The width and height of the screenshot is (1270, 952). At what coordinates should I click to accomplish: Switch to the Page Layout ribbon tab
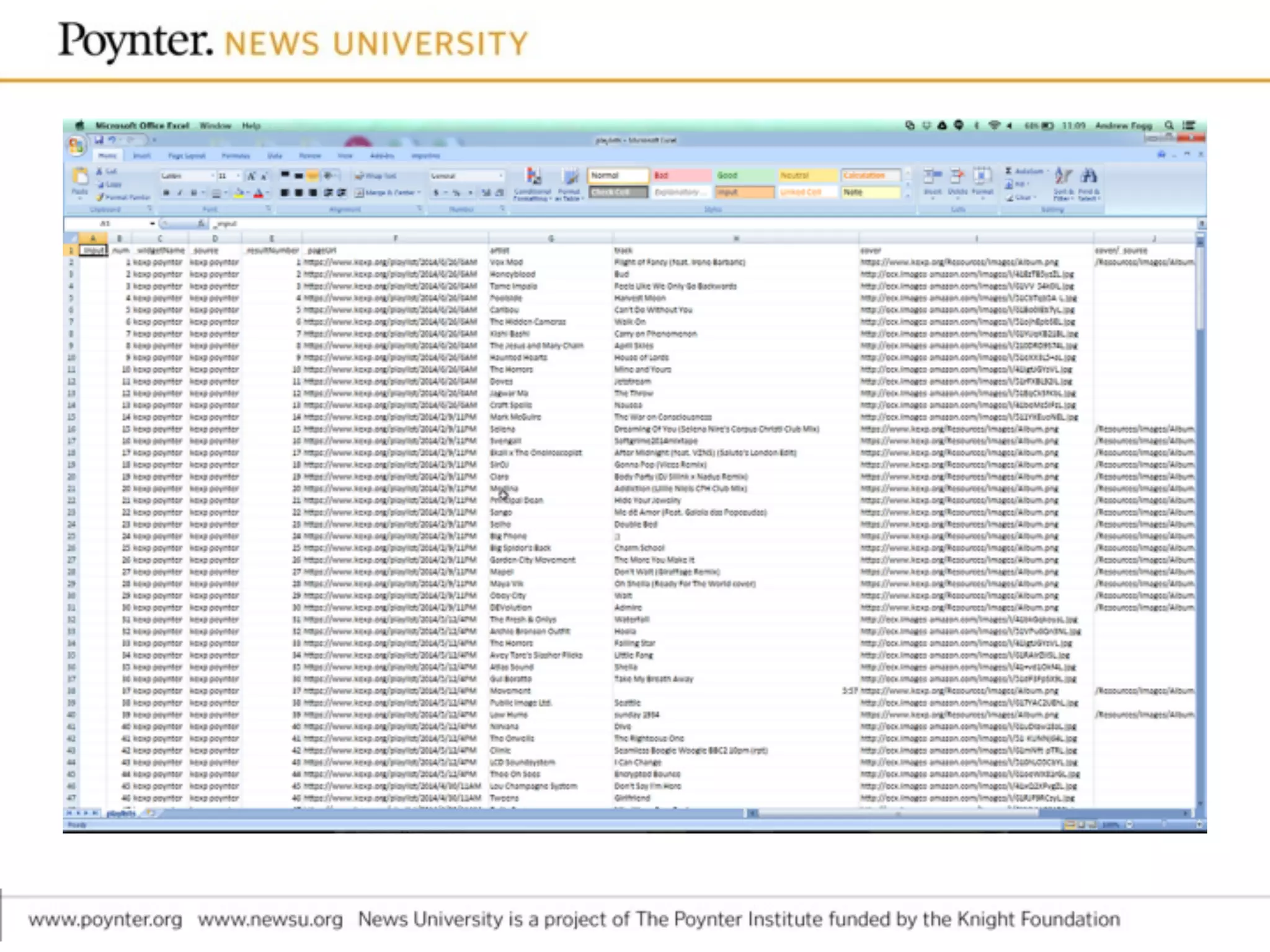point(186,156)
